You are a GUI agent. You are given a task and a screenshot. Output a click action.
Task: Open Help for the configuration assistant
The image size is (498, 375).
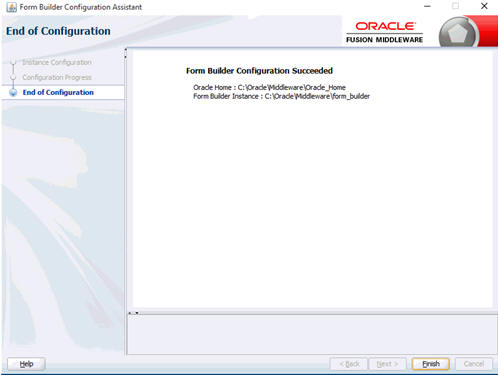[x=26, y=364]
